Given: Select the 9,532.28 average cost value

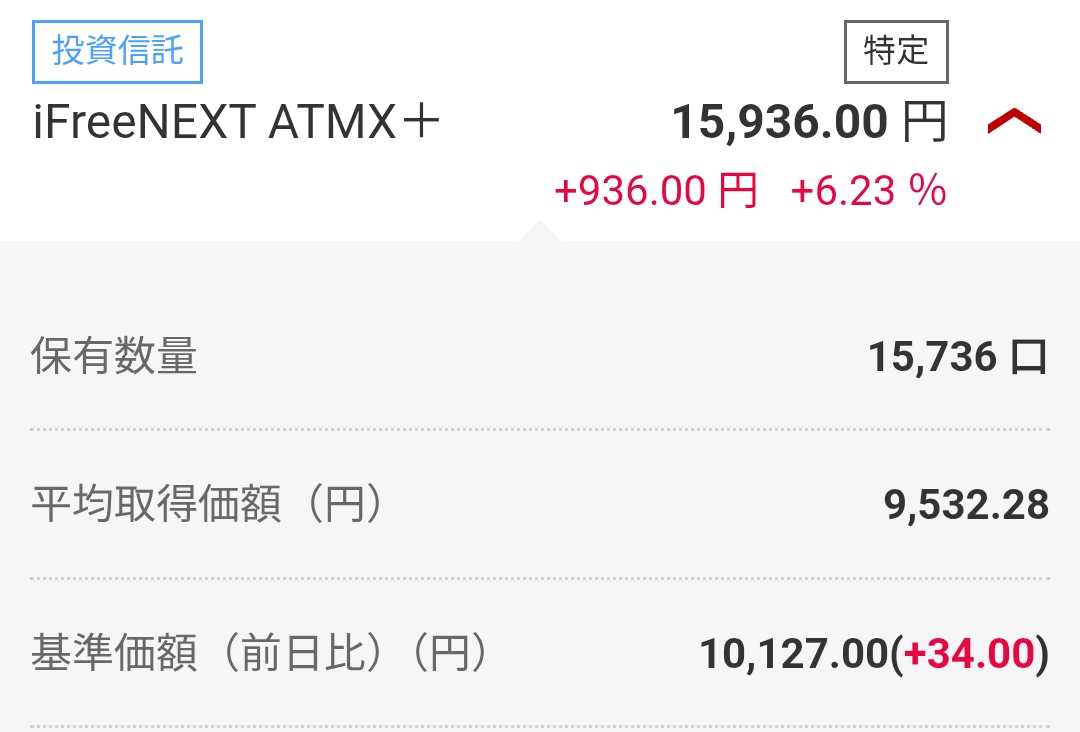Looking at the screenshot, I should pyautogui.click(x=966, y=505).
